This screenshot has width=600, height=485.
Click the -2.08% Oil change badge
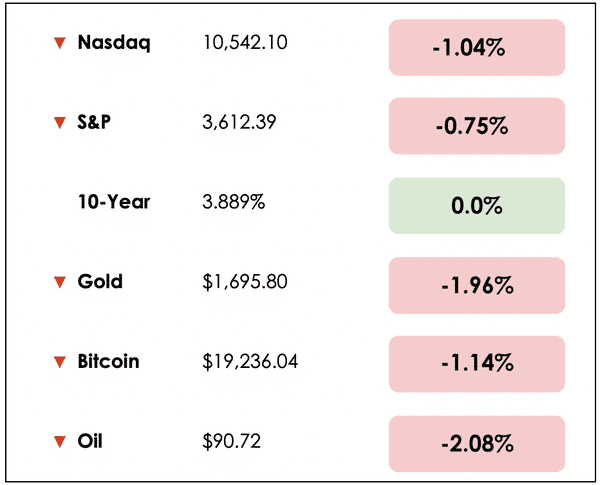click(477, 444)
